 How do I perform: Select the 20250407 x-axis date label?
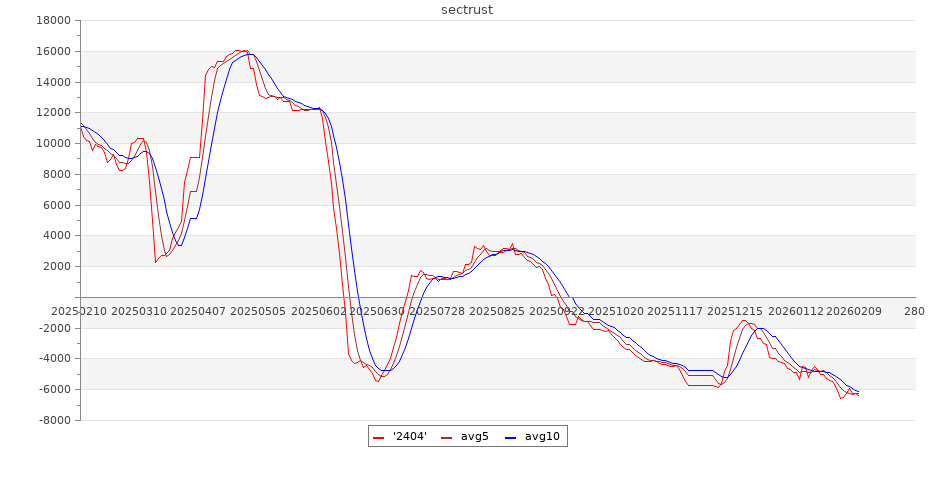pyautogui.click(x=198, y=311)
